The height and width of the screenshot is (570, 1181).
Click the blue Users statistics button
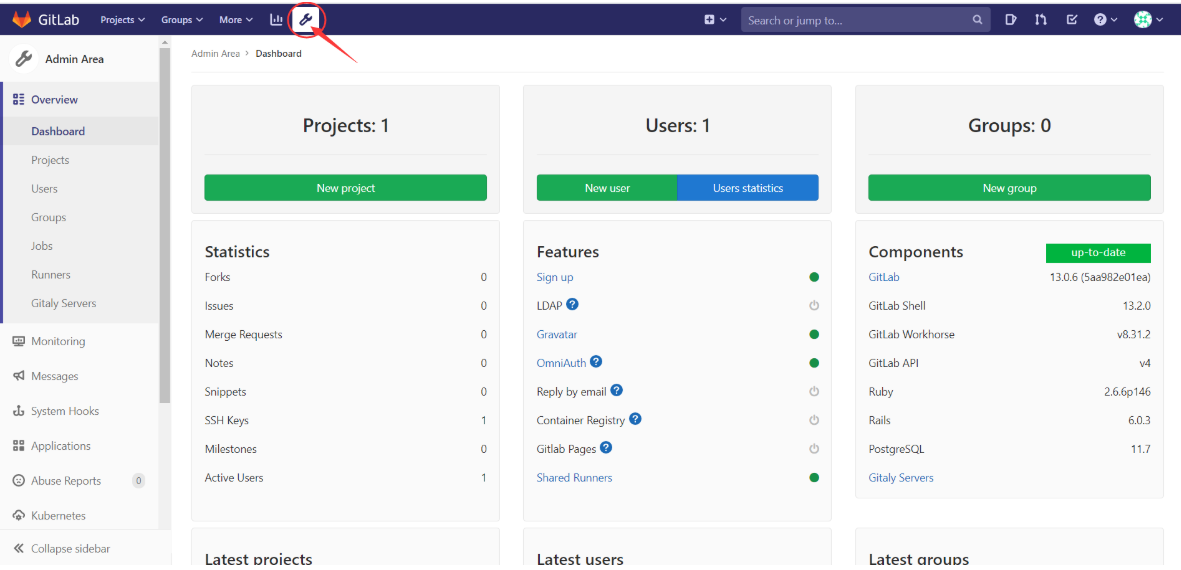point(748,188)
